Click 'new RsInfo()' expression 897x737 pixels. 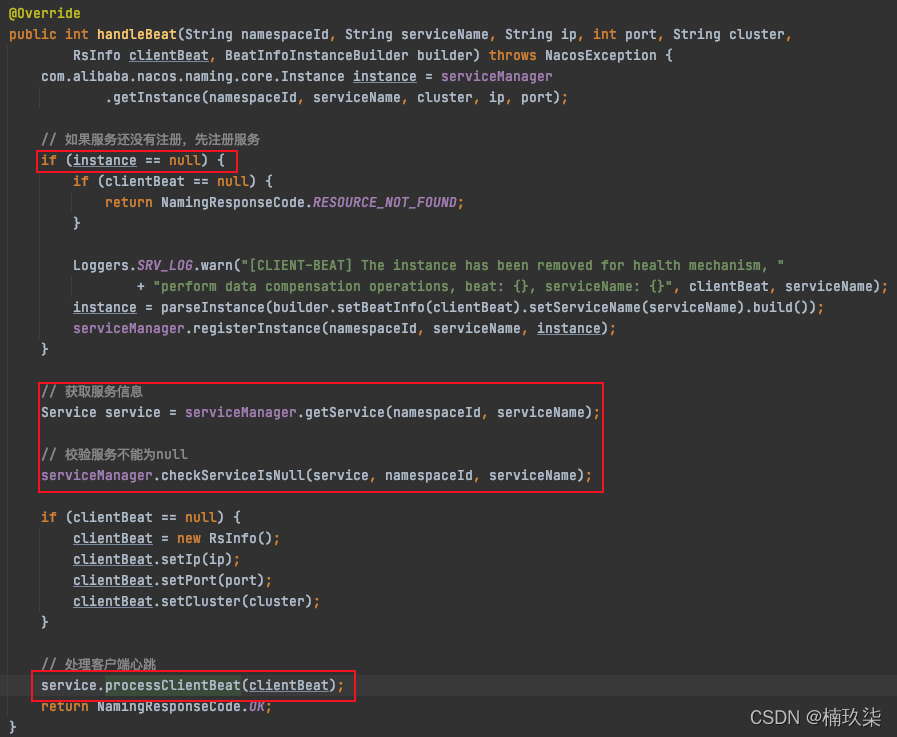point(225,538)
